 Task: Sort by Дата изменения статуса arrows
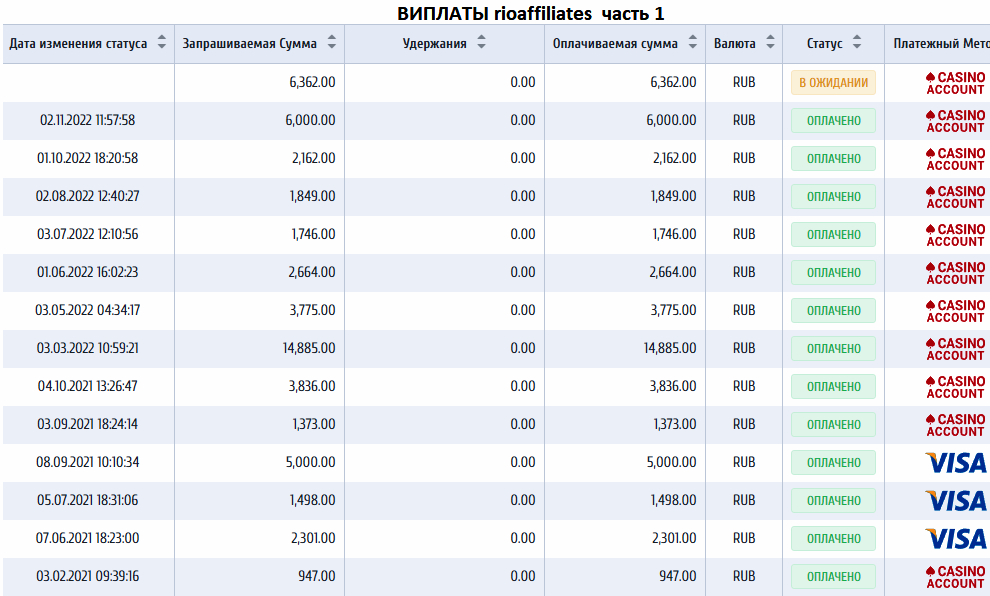[x=162, y=42]
